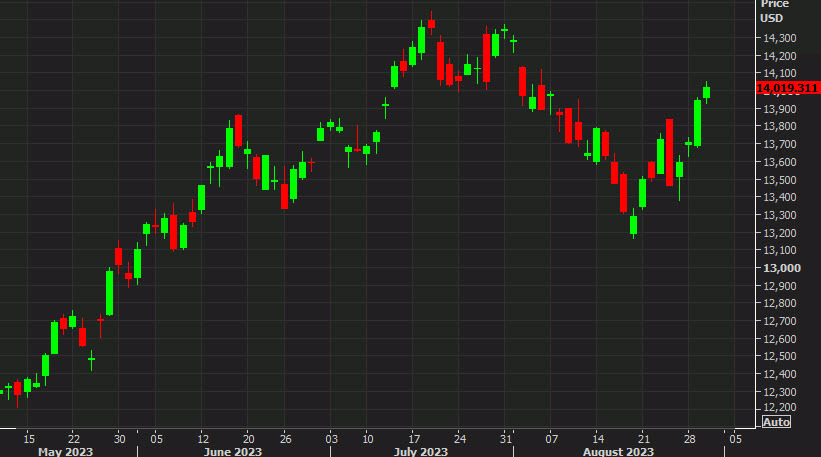Click the 20 date tick in June
This screenshot has height=457, width=821.
pyautogui.click(x=249, y=439)
